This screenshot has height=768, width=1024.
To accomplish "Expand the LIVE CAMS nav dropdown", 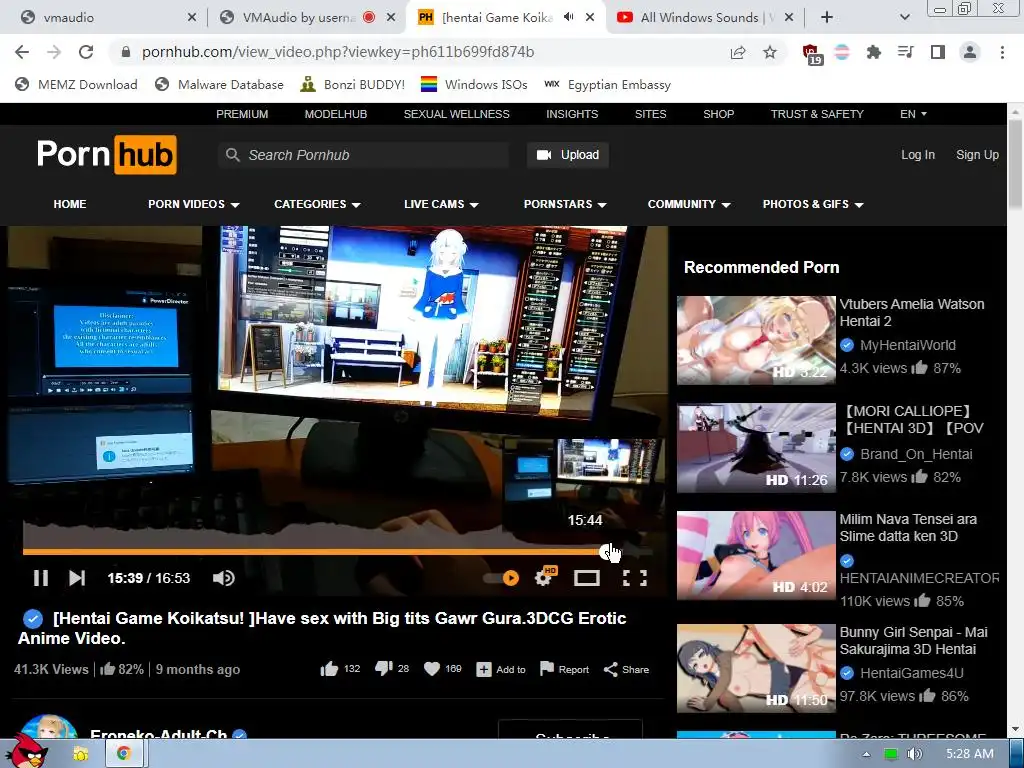I will (441, 204).
